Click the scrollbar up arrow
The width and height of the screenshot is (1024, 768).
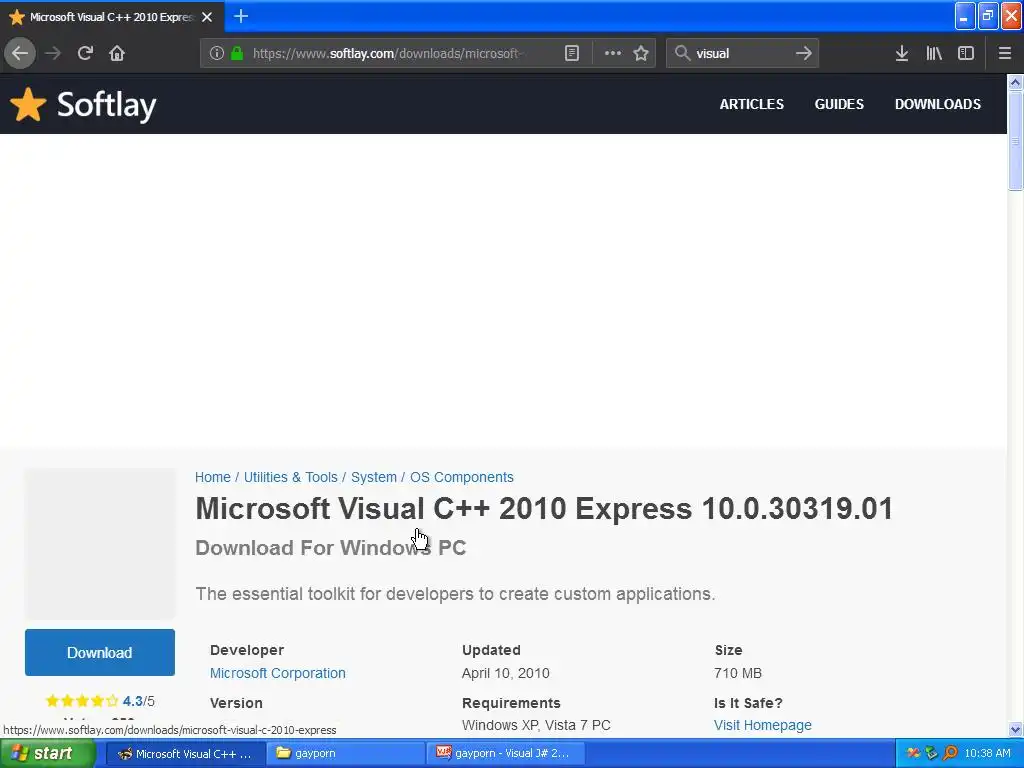pyautogui.click(x=1015, y=82)
